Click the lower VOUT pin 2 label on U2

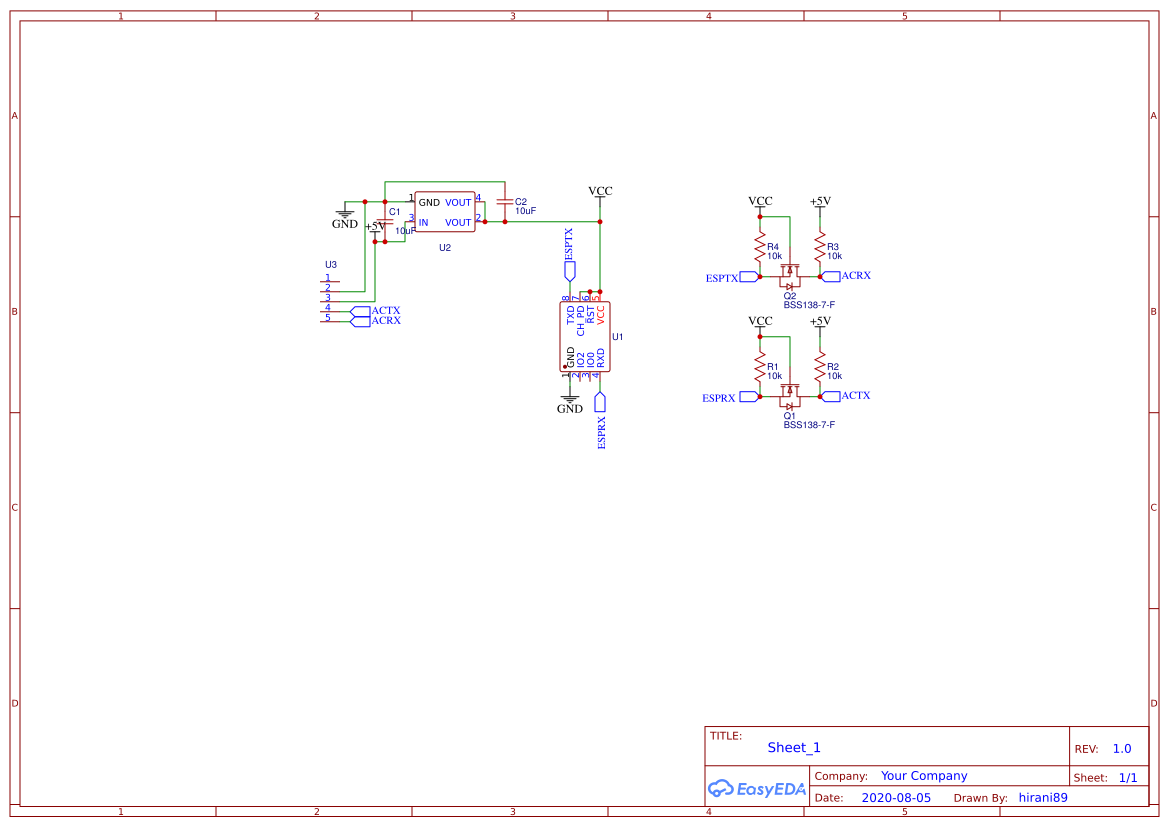pyautogui.click(x=459, y=222)
